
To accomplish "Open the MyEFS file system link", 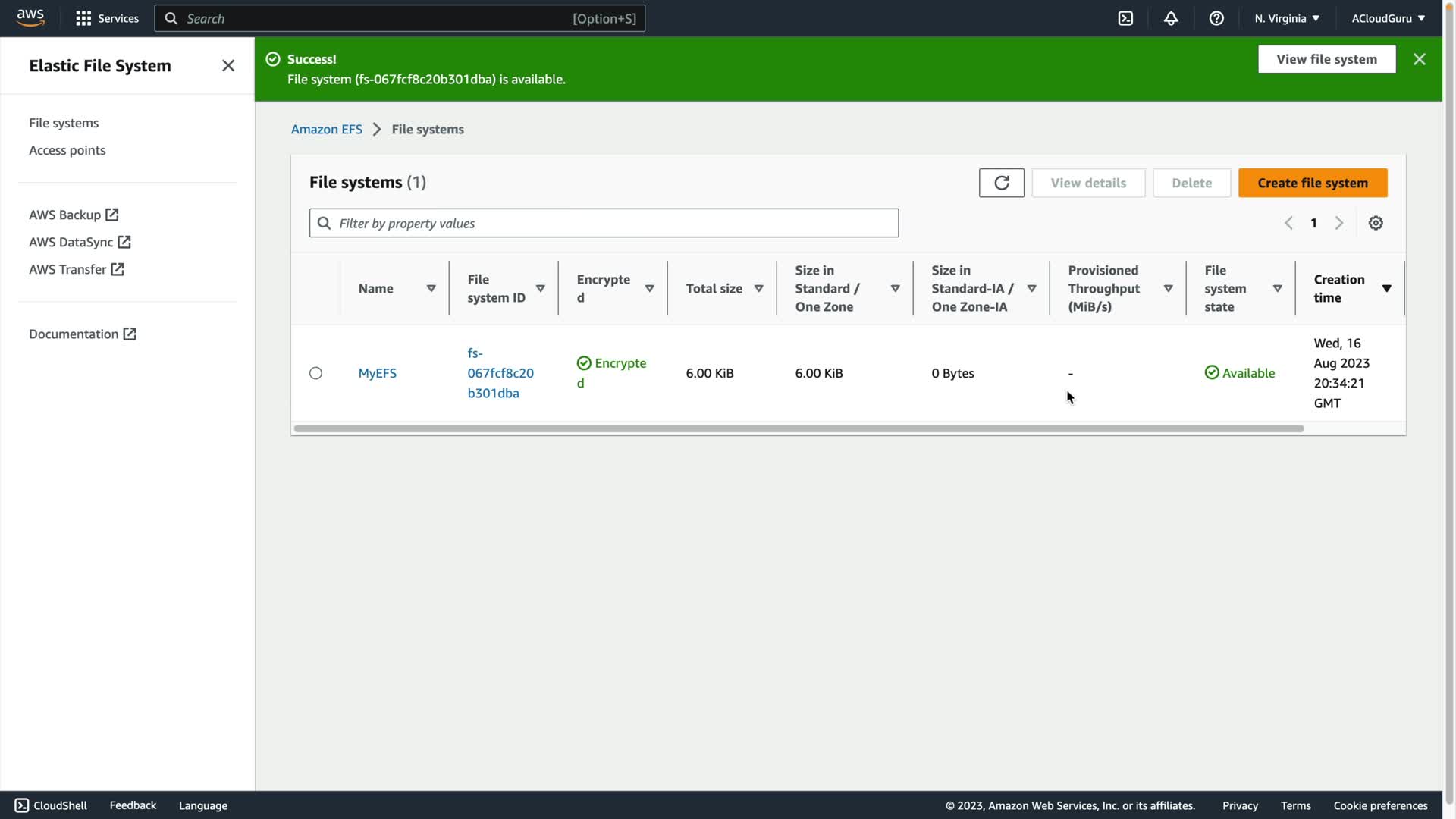I will point(377,373).
